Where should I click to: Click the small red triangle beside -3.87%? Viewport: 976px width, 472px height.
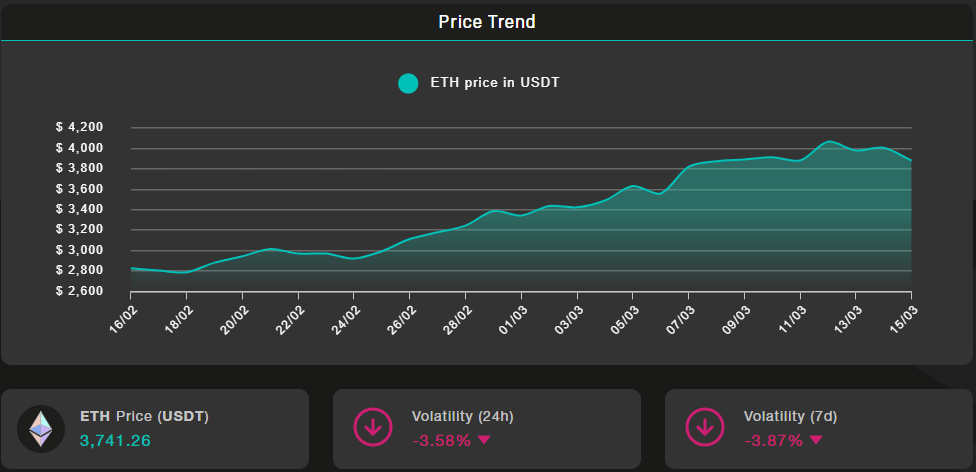[x=816, y=440]
